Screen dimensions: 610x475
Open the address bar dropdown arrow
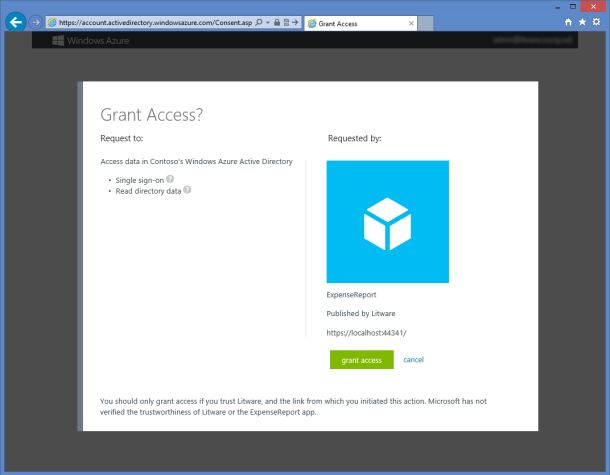pyautogui.click(x=268, y=23)
